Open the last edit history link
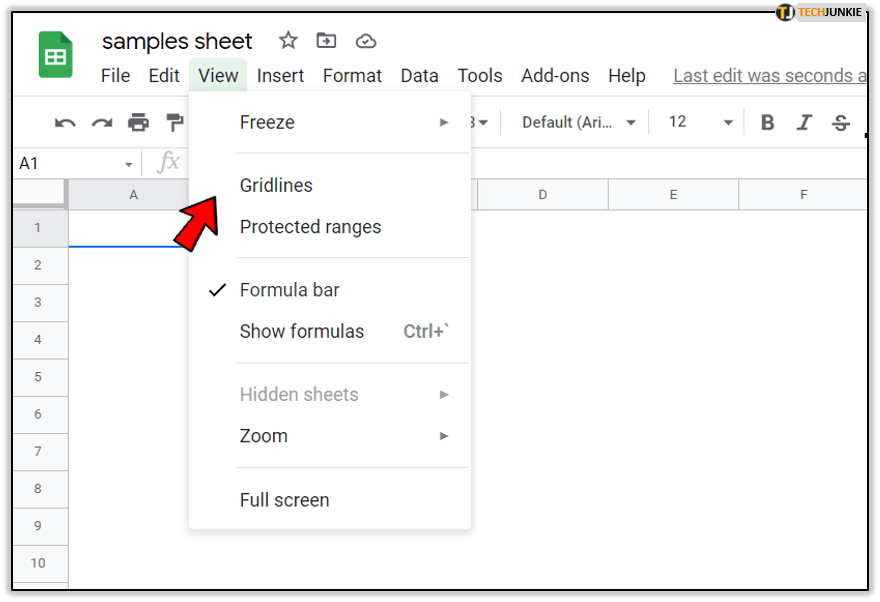This screenshot has height=602, width=880. point(769,76)
